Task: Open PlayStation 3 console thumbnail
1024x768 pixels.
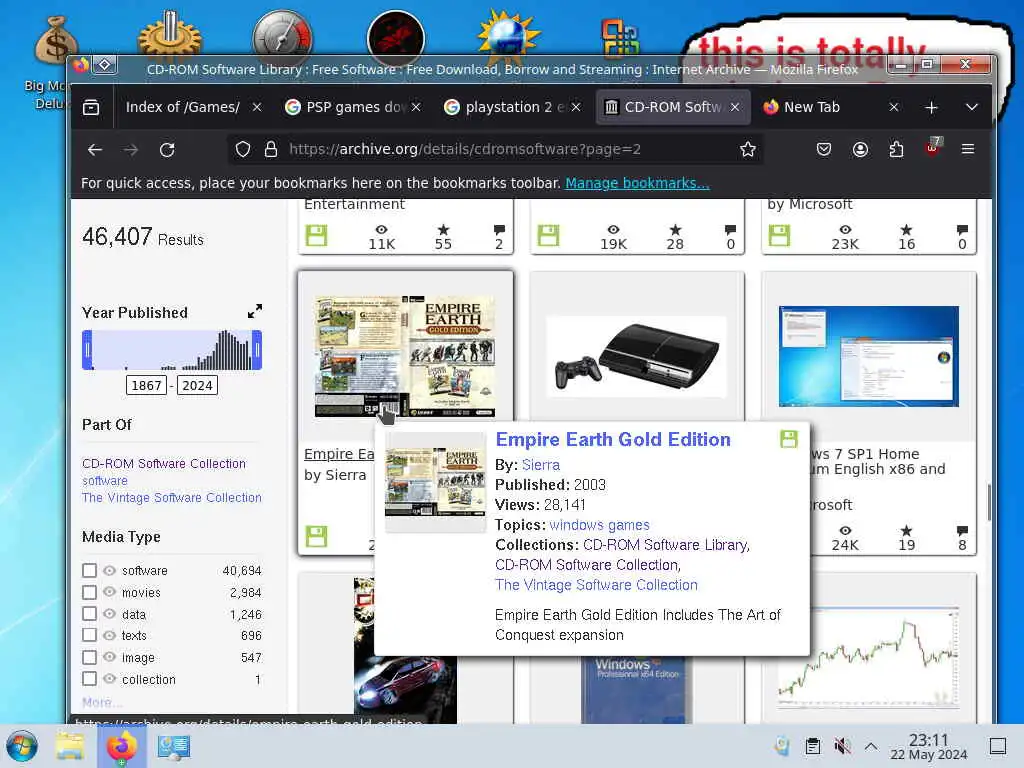Action: point(637,357)
